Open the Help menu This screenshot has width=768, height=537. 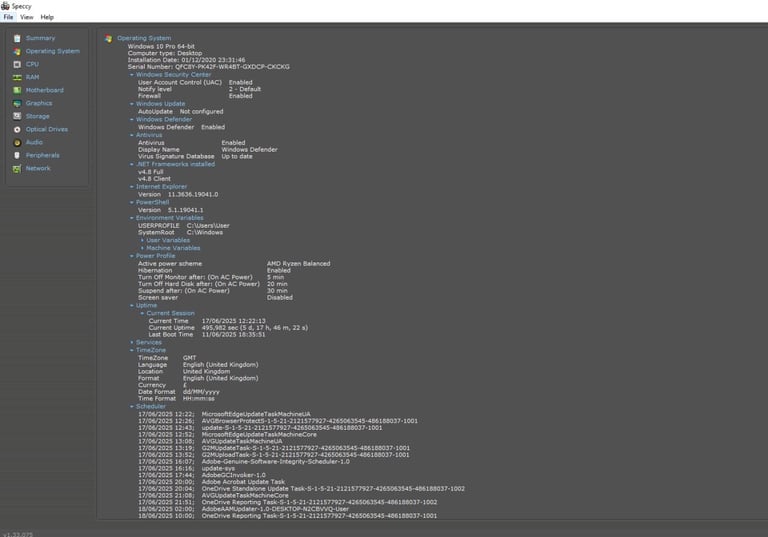pyautogui.click(x=47, y=17)
